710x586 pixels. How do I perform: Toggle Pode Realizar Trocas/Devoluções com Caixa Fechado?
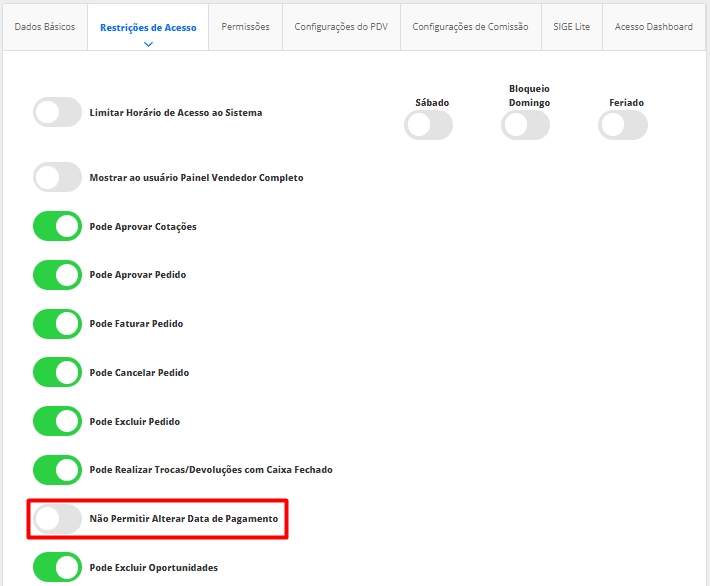coord(57,470)
